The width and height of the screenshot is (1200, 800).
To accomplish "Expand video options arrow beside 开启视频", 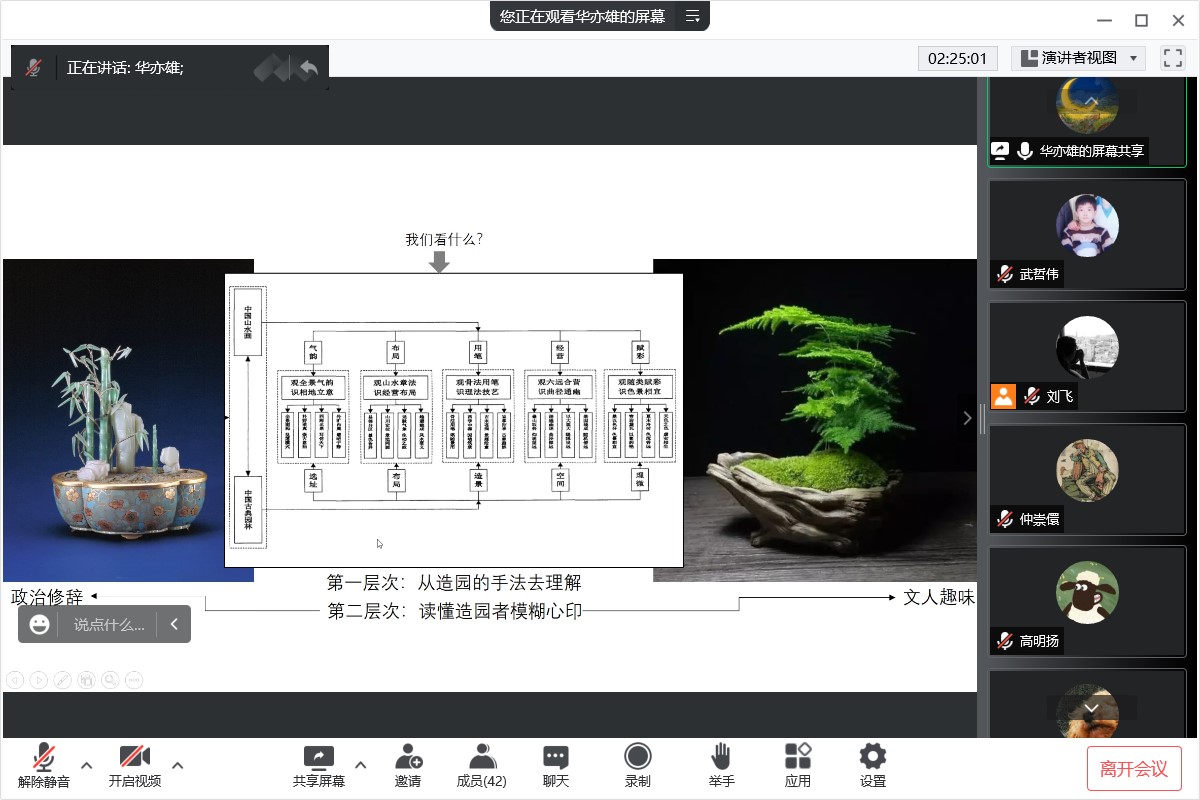I will pos(178,766).
